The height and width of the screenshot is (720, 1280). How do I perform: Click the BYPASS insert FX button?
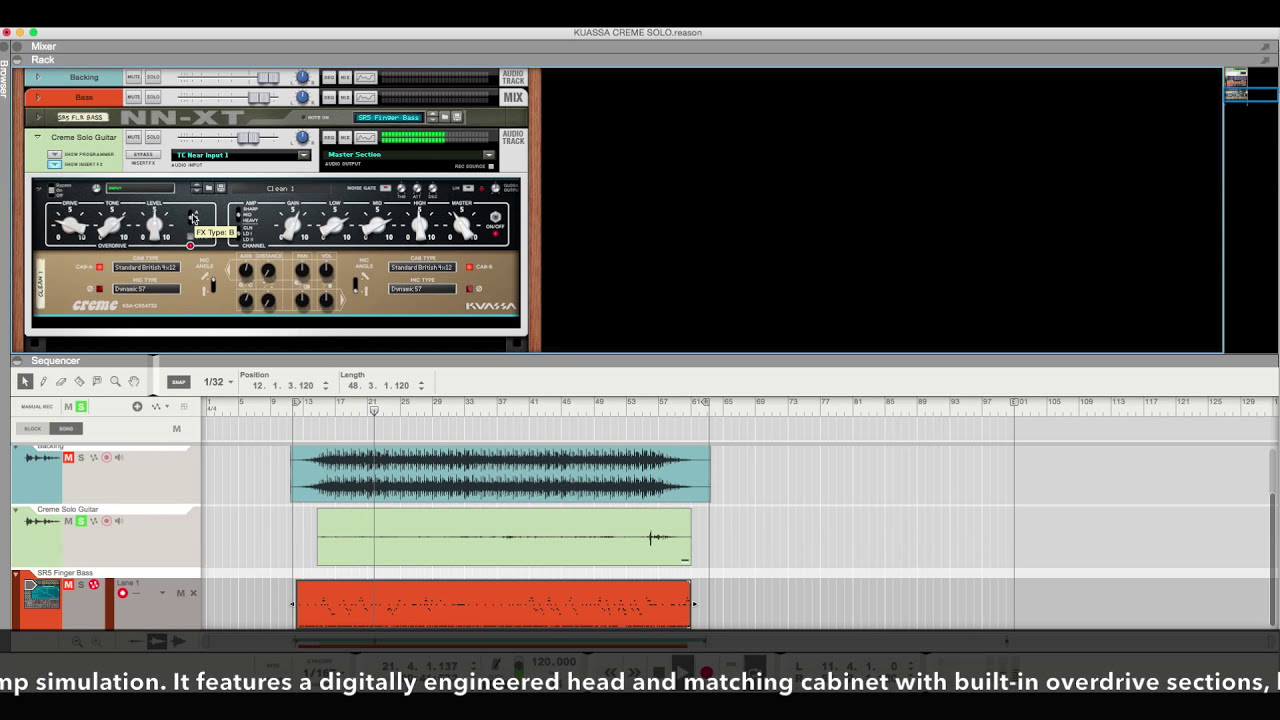click(x=144, y=155)
